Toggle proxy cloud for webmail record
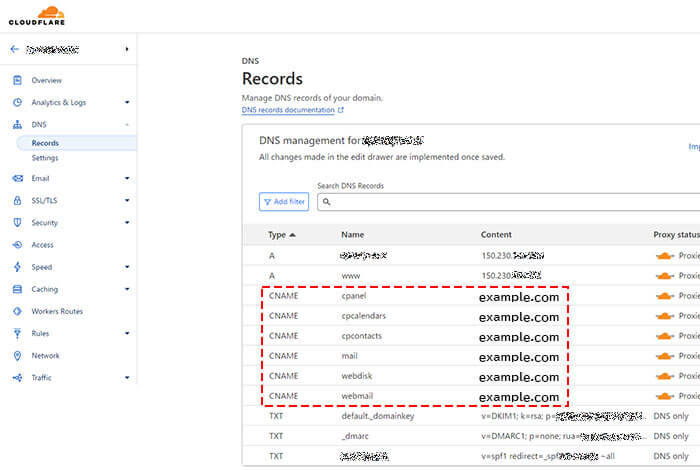The image size is (700, 470). click(665, 396)
